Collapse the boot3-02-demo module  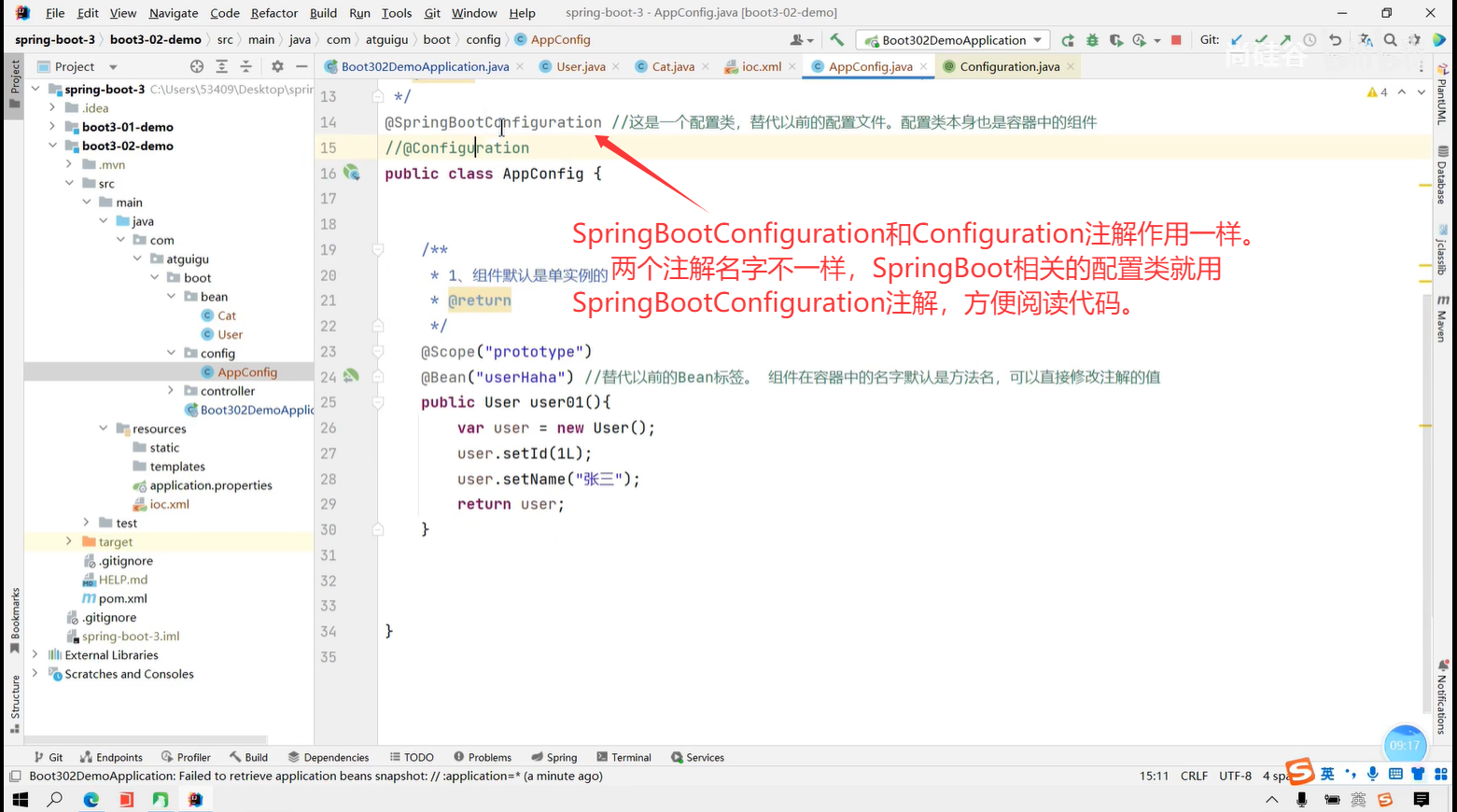point(53,146)
